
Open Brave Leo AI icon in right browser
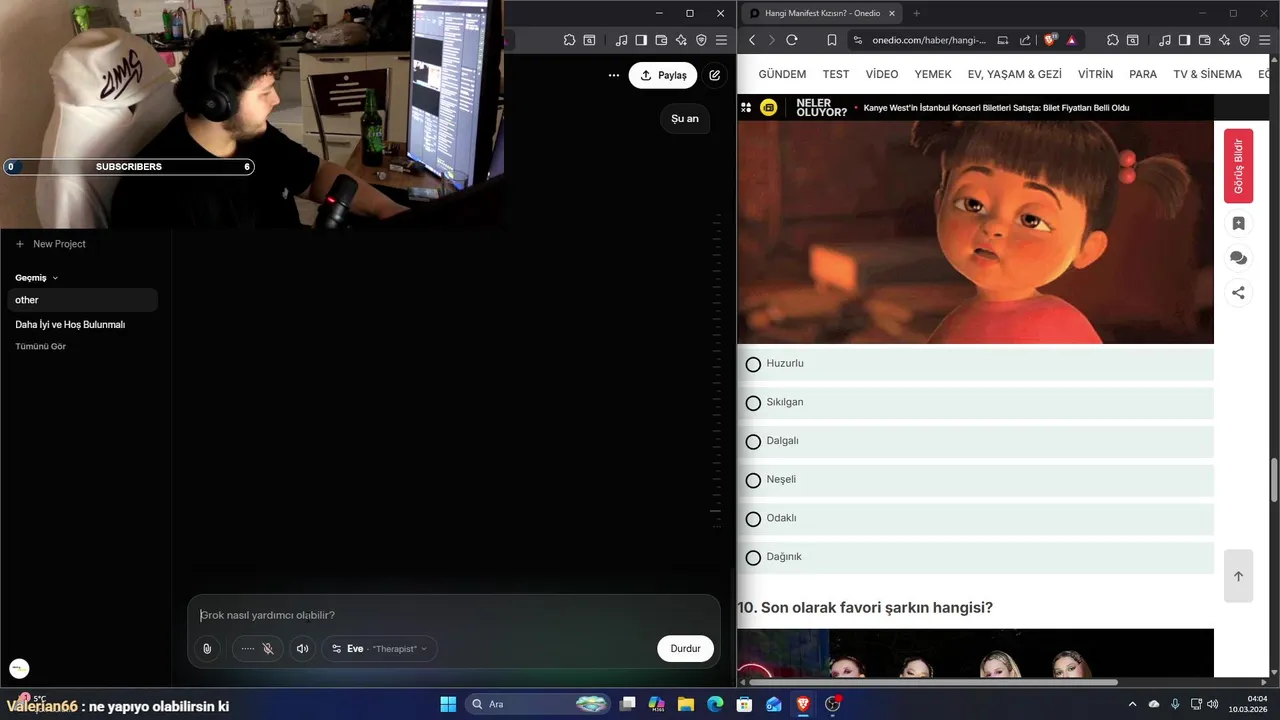click(1225, 40)
